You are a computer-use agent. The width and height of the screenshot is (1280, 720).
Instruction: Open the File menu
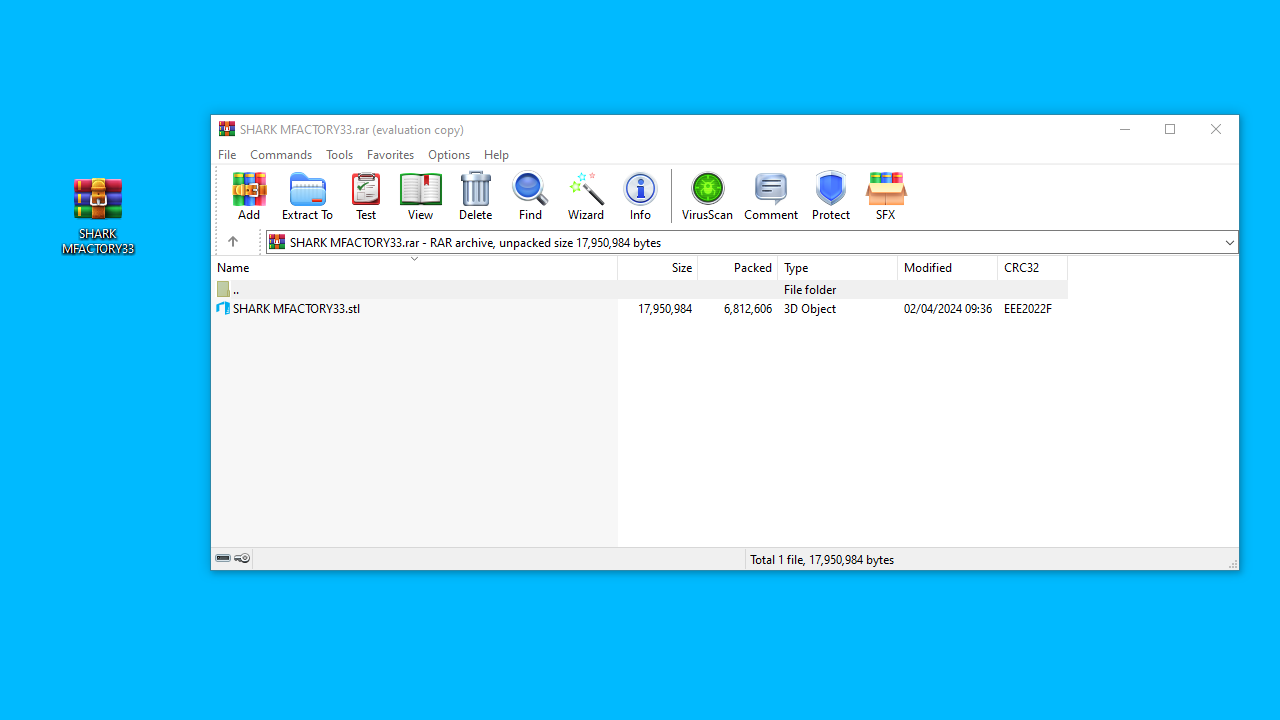227,155
